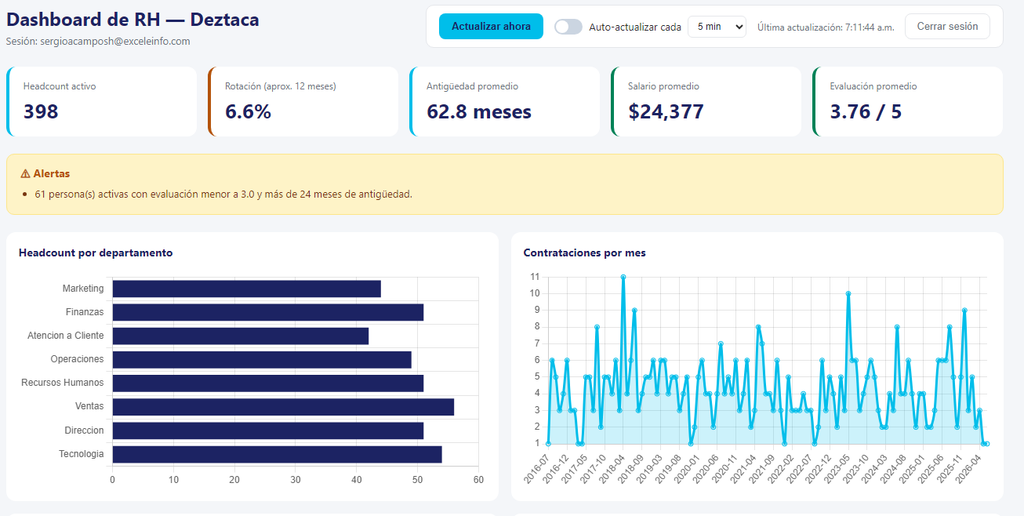Image resolution: width=1024 pixels, height=516 pixels.
Task: Click the Marketing department label
Action: point(83,288)
